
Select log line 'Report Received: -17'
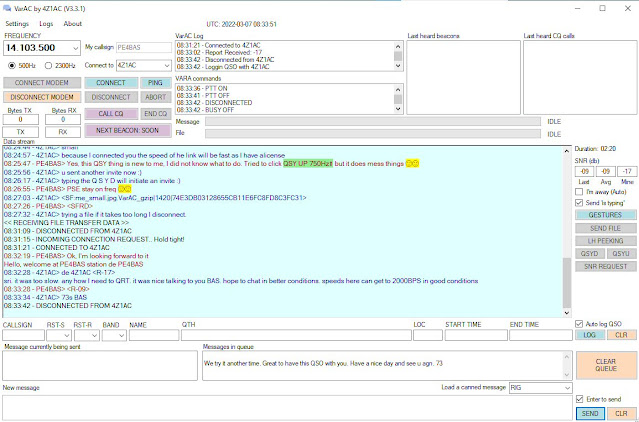[219, 53]
